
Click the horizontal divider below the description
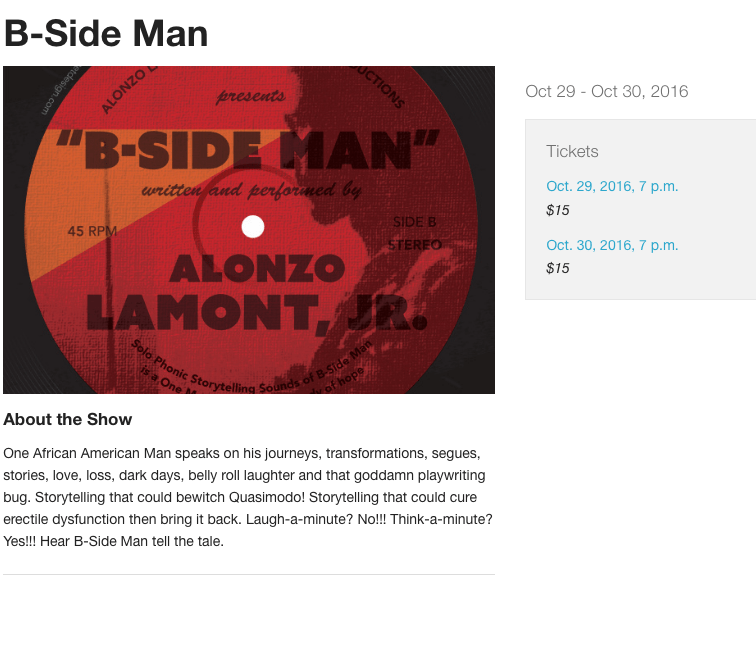[248, 575]
